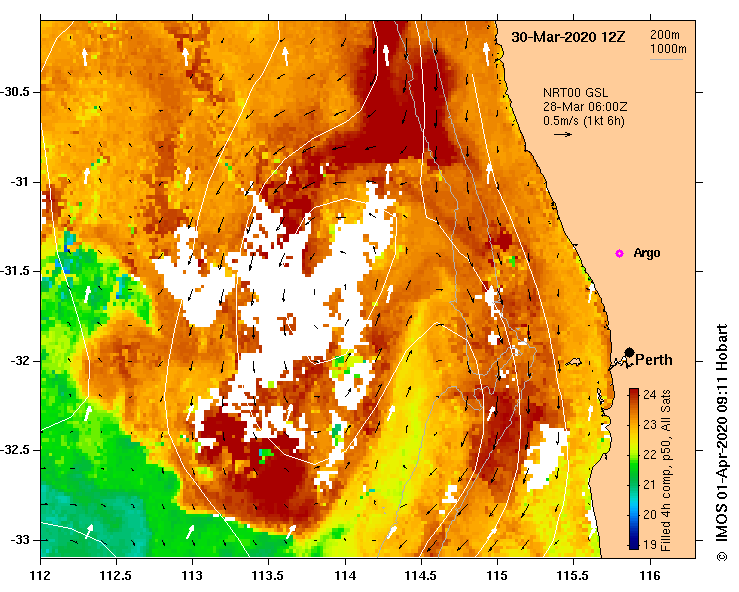Click the Filled 4h comp colorbar caption
Viewport: 739px width, 592px height.
(665, 470)
